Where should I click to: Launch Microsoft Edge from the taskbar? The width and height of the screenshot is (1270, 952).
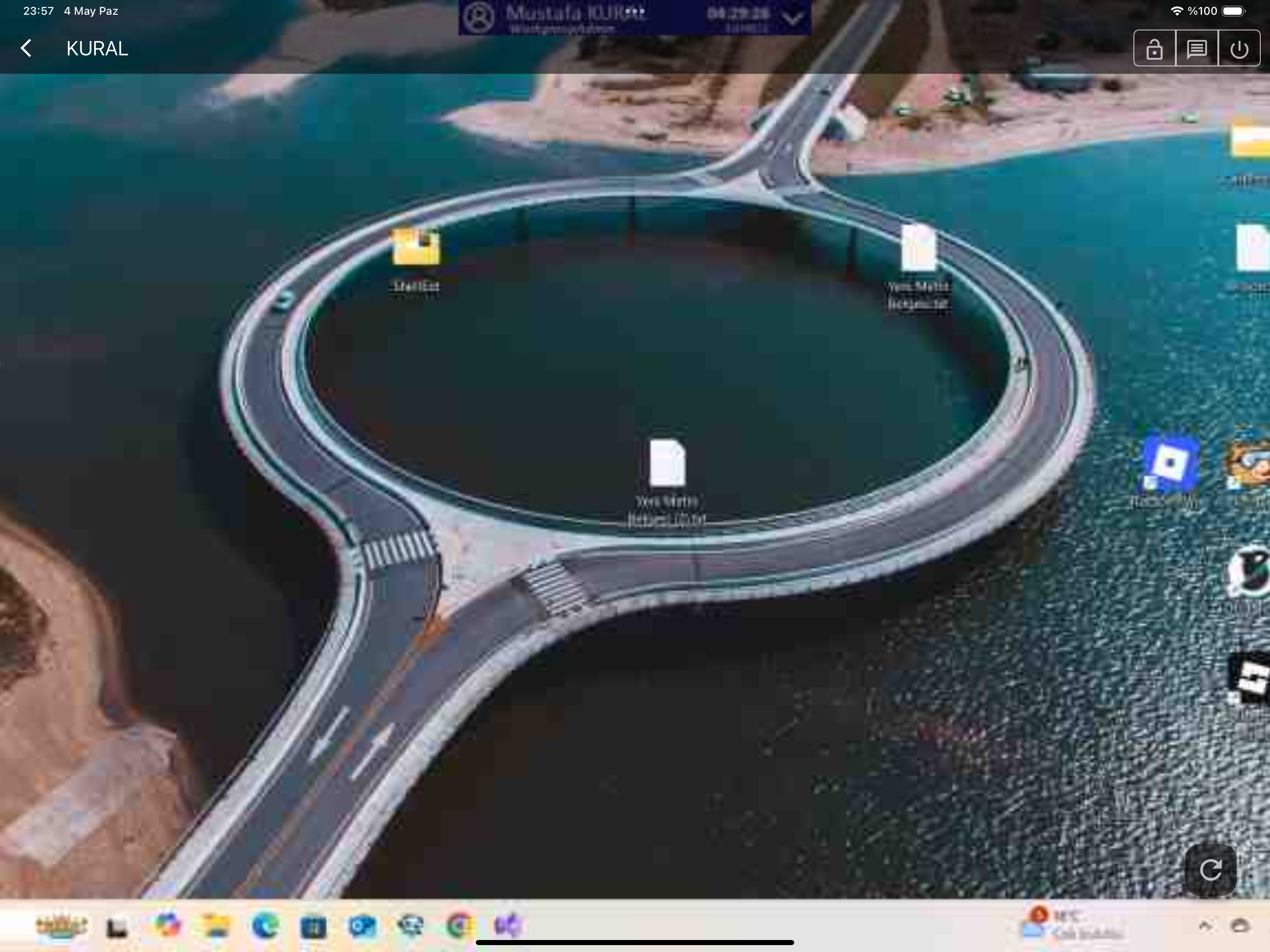pyautogui.click(x=265, y=926)
